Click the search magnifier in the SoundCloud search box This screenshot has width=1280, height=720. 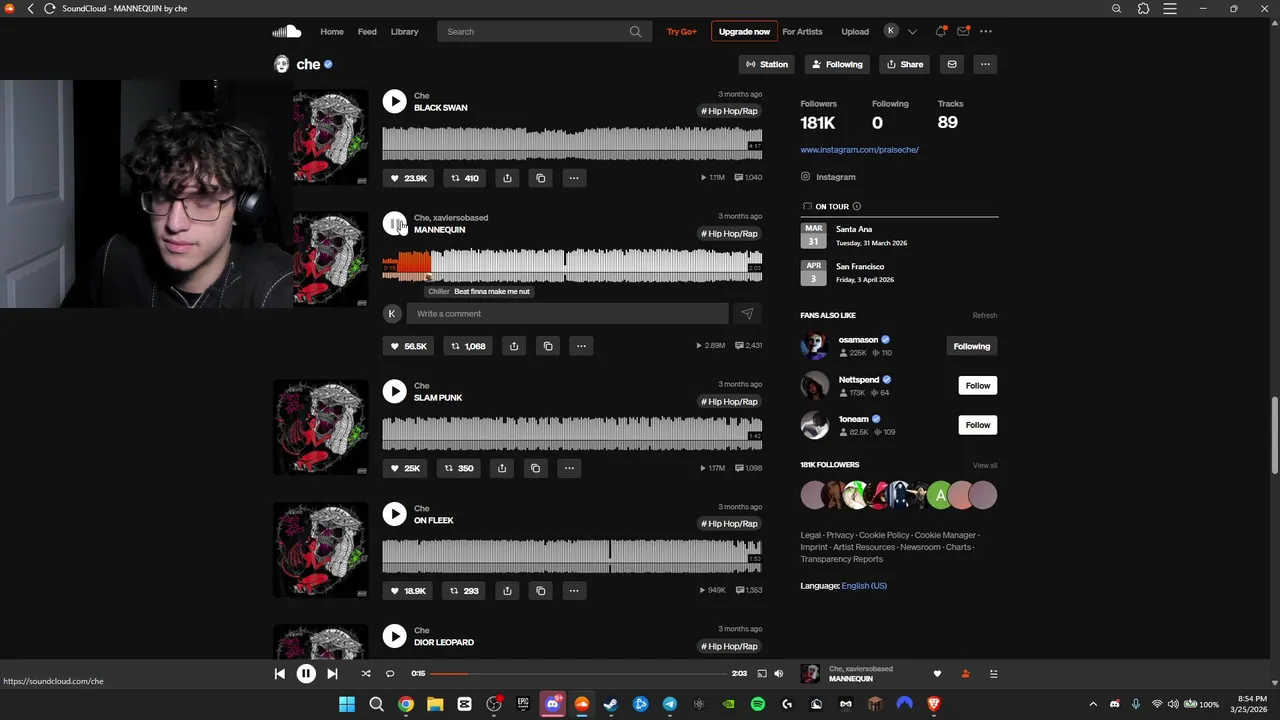point(635,32)
